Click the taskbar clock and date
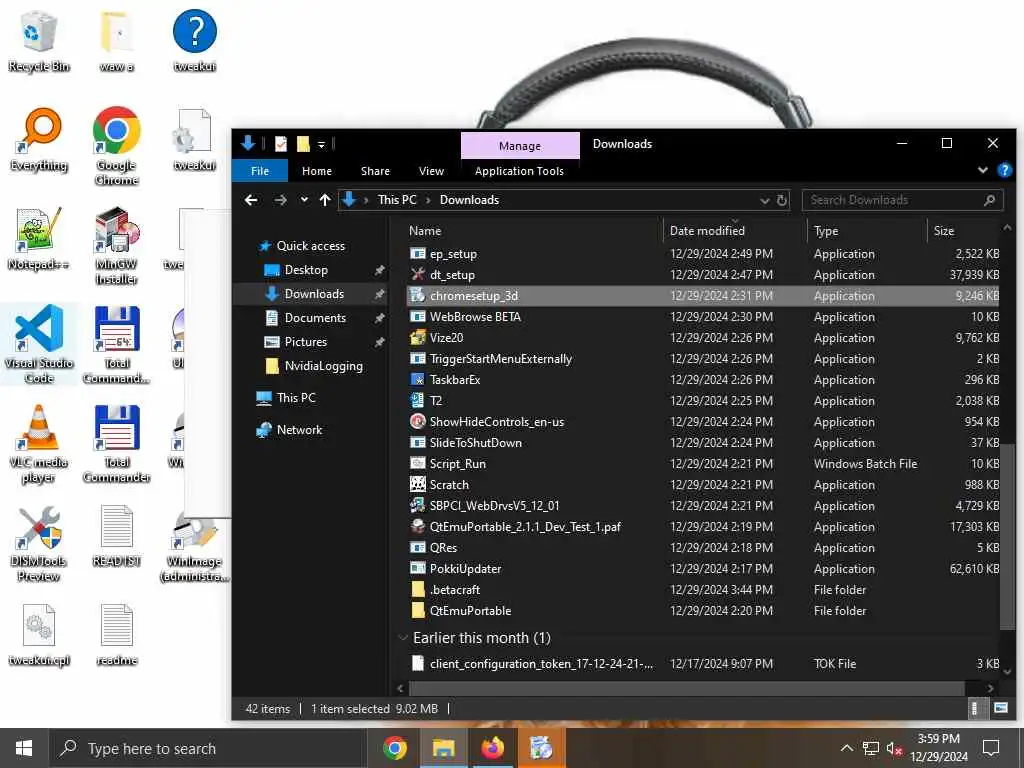The height and width of the screenshot is (768, 1024). (938, 748)
